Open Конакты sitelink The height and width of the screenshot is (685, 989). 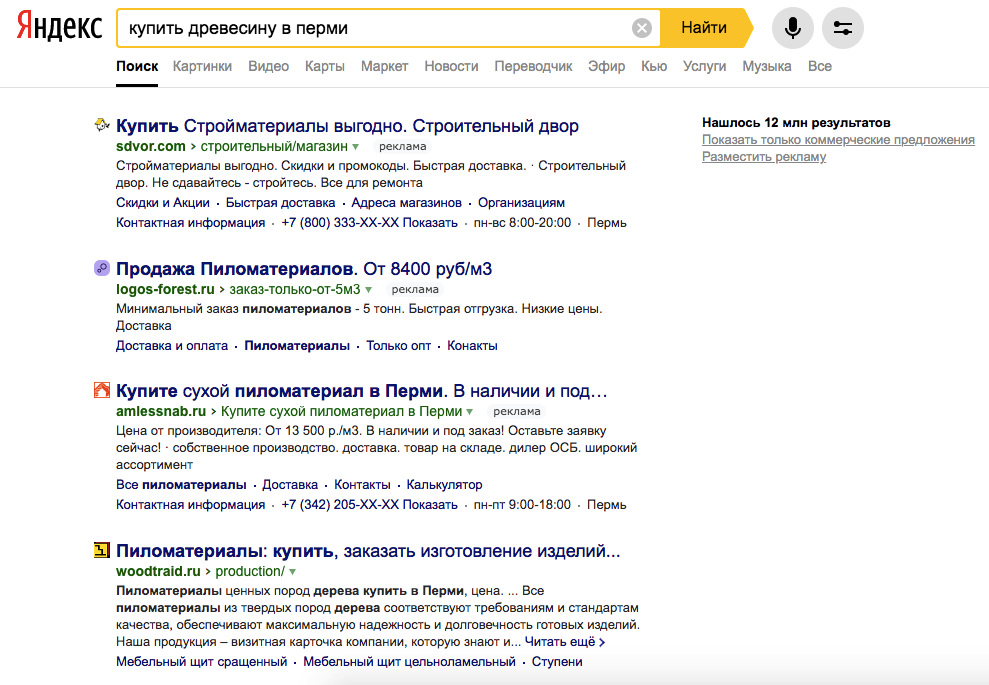tap(472, 346)
